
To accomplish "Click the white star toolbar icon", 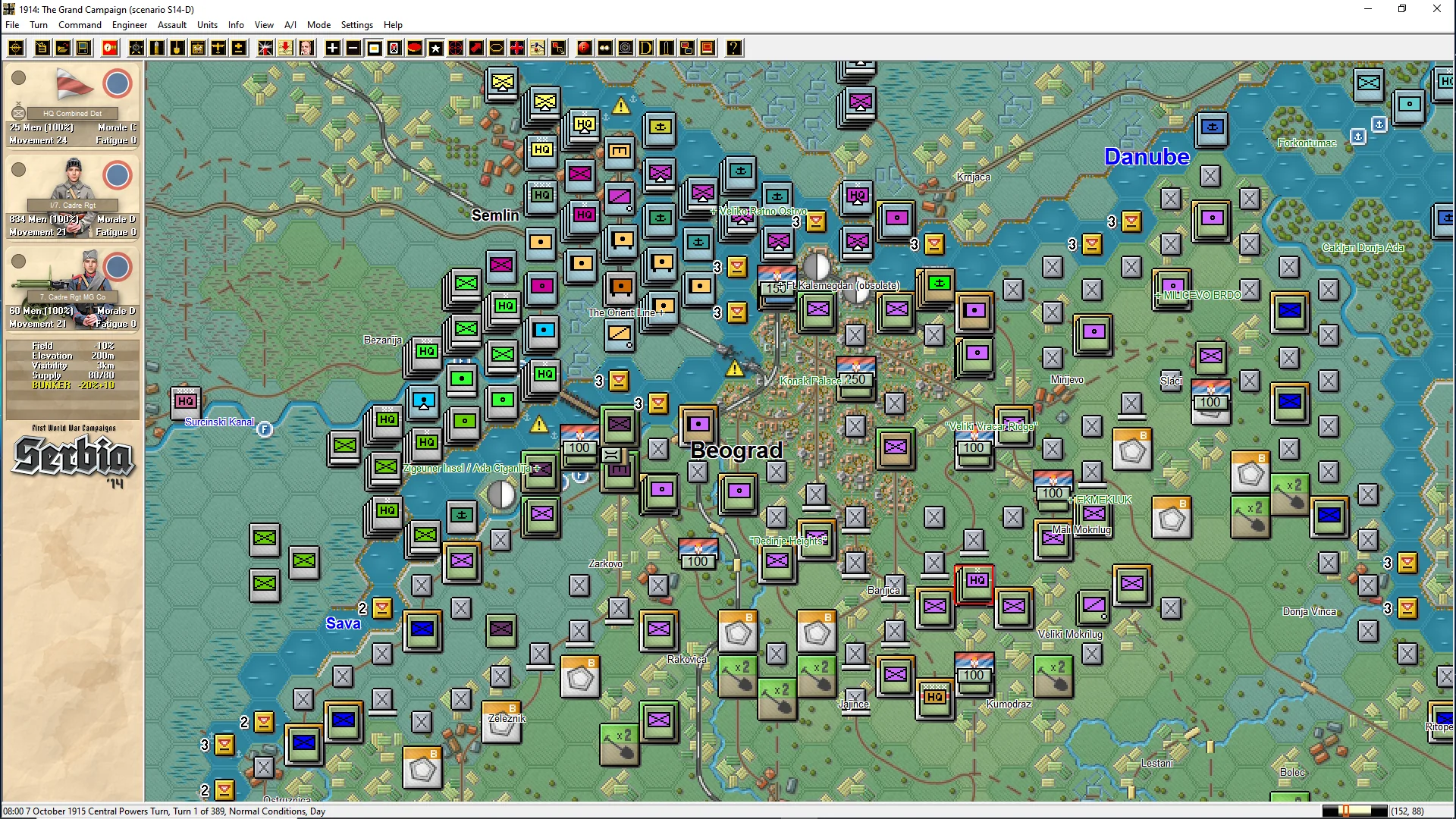I will pyautogui.click(x=435, y=49).
